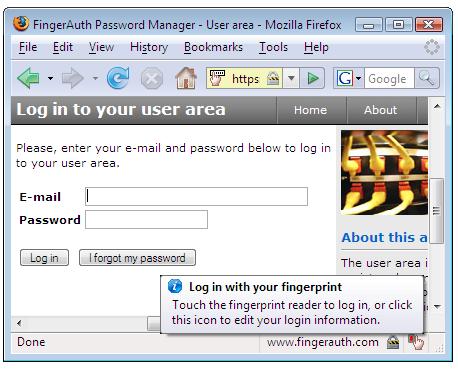Click the vertical scrollbar thumb

tap(436, 210)
